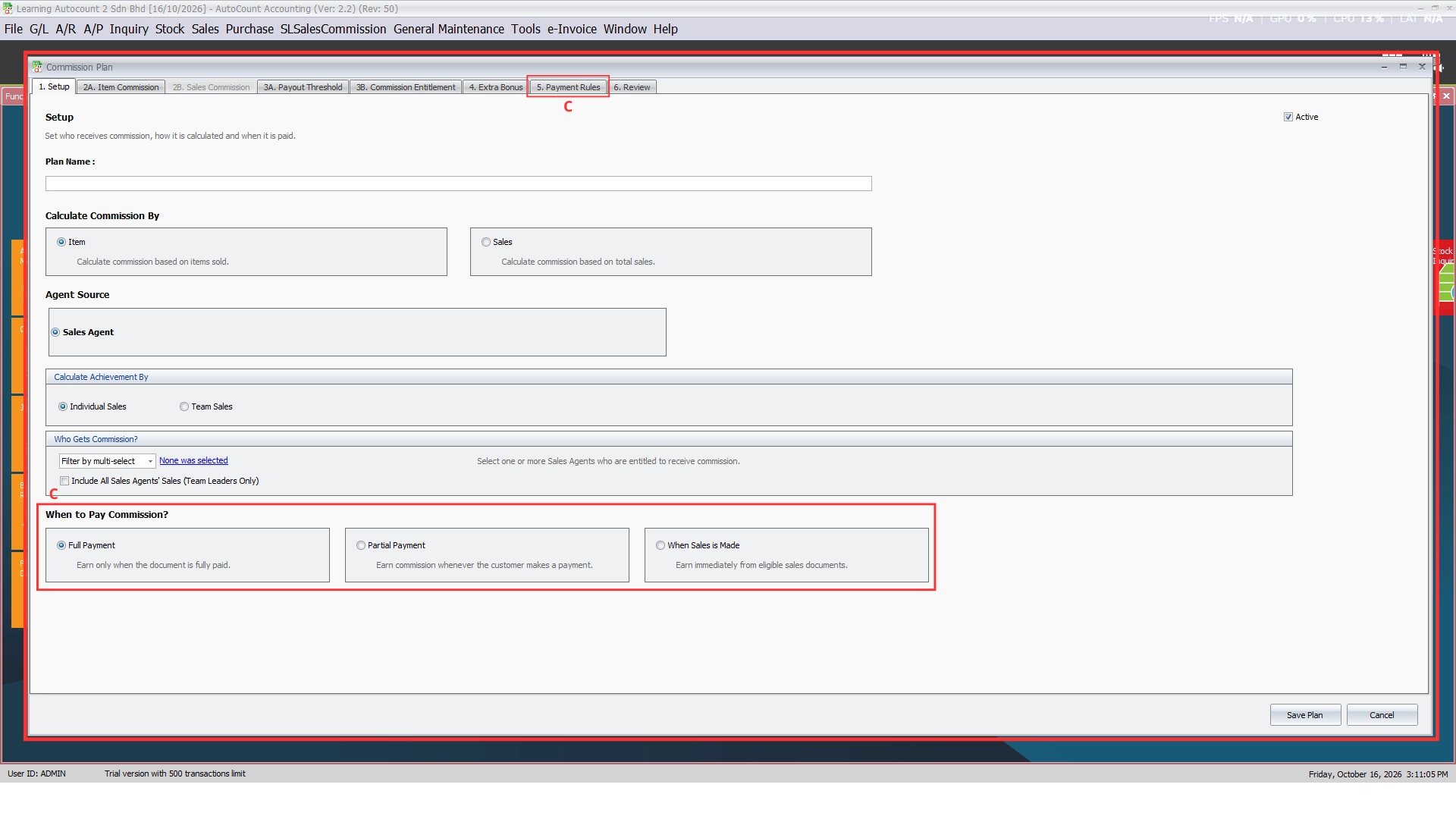Open the Tools menu
The image size is (1456, 819).
(x=526, y=29)
